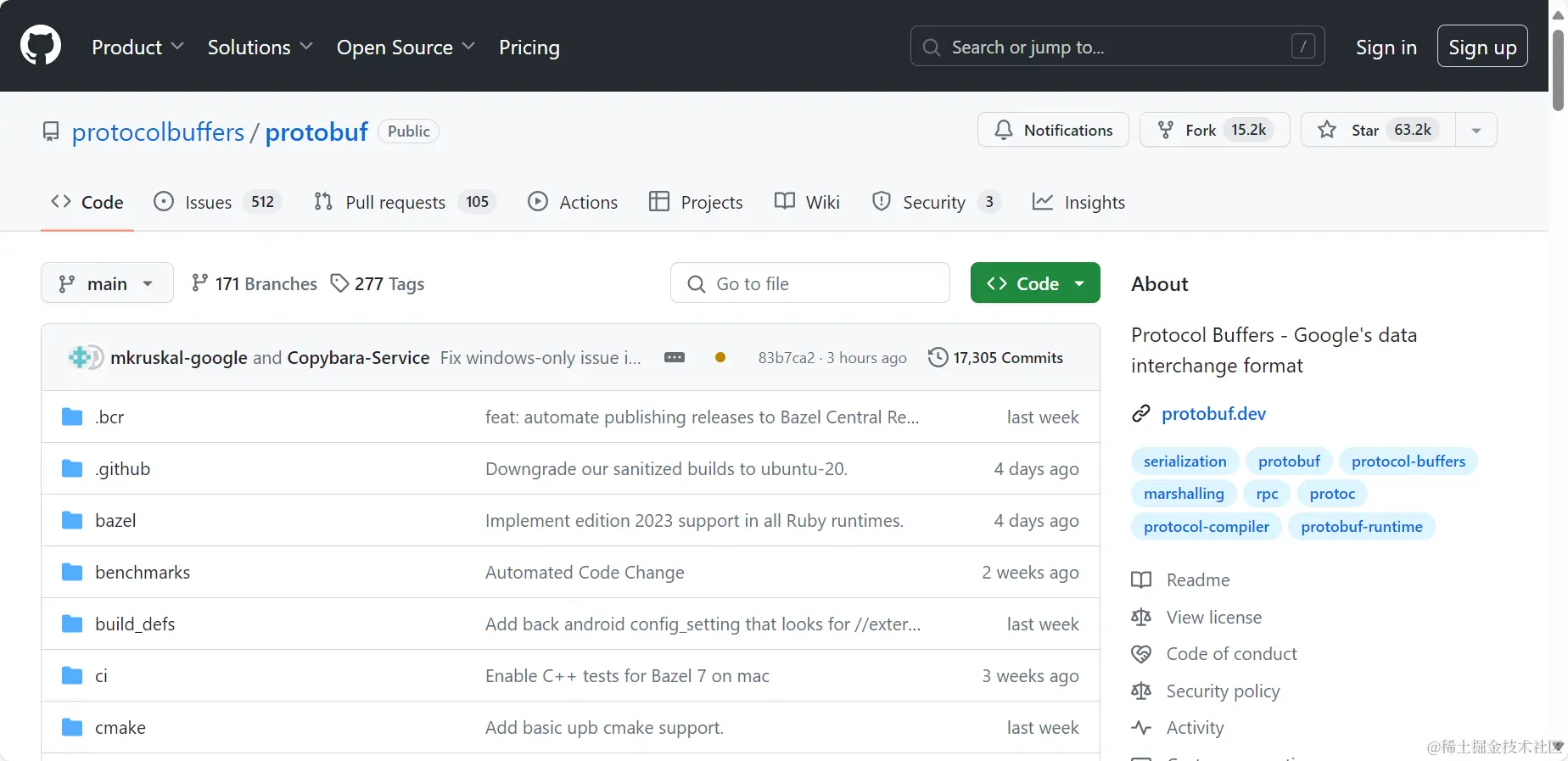Image resolution: width=1568 pixels, height=761 pixels.
Task: Click the rpc topic tag
Action: pos(1267,493)
